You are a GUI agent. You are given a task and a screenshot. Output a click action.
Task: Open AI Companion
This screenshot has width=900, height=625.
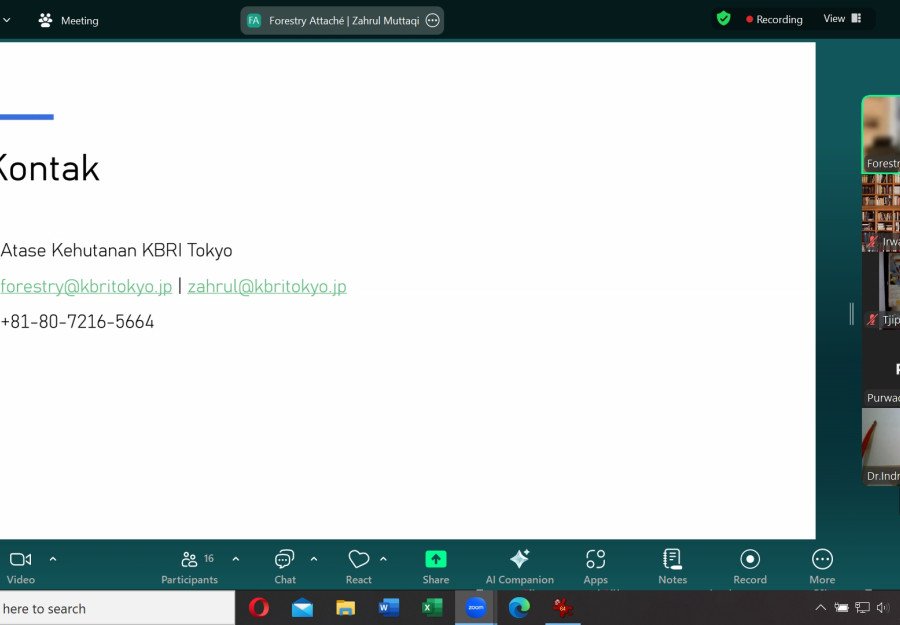pos(519,567)
